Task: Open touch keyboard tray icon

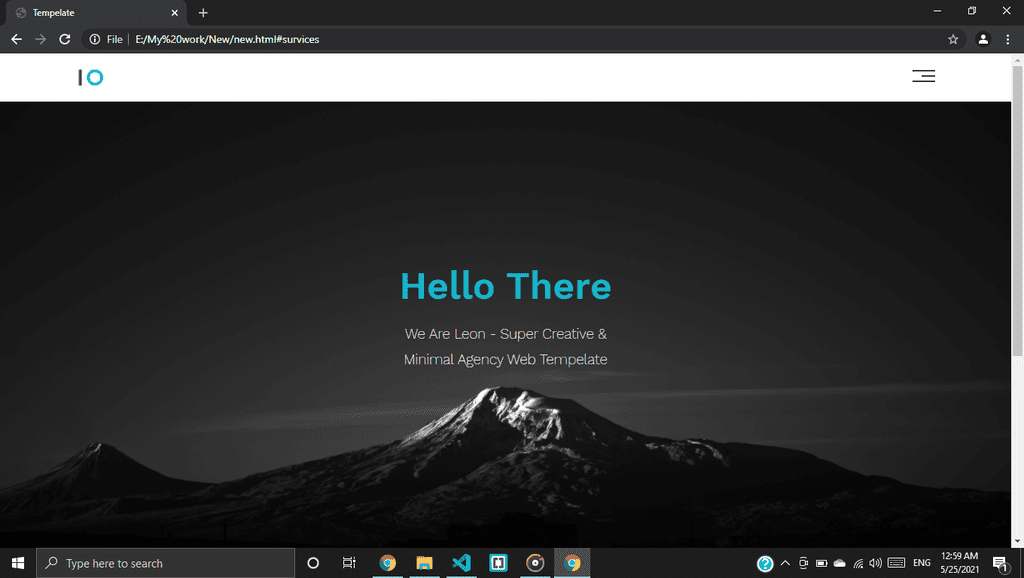Action: (x=896, y=563)
